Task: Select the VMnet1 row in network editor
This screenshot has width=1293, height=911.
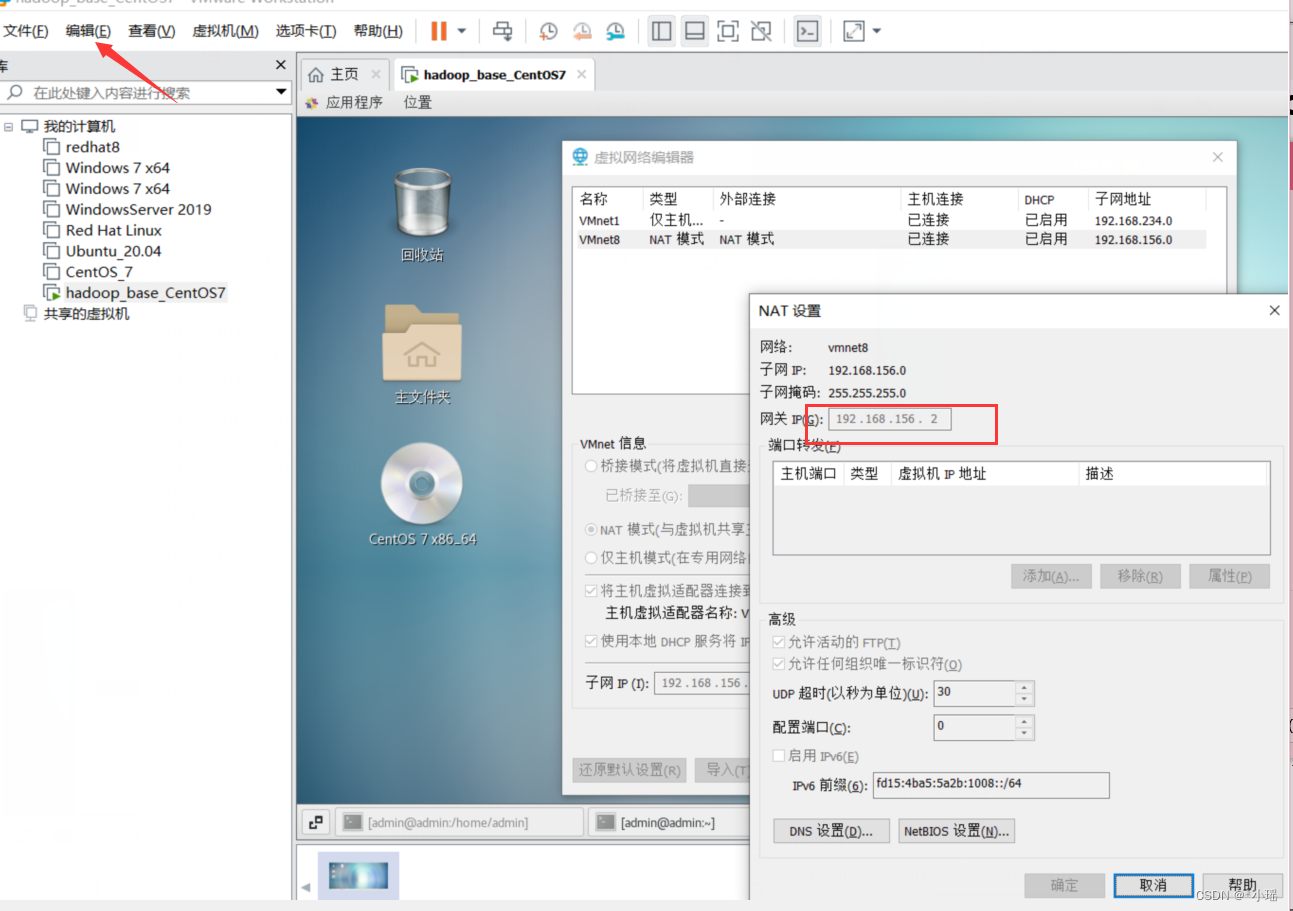Action: pyautogui.click(x=890, y=220)
